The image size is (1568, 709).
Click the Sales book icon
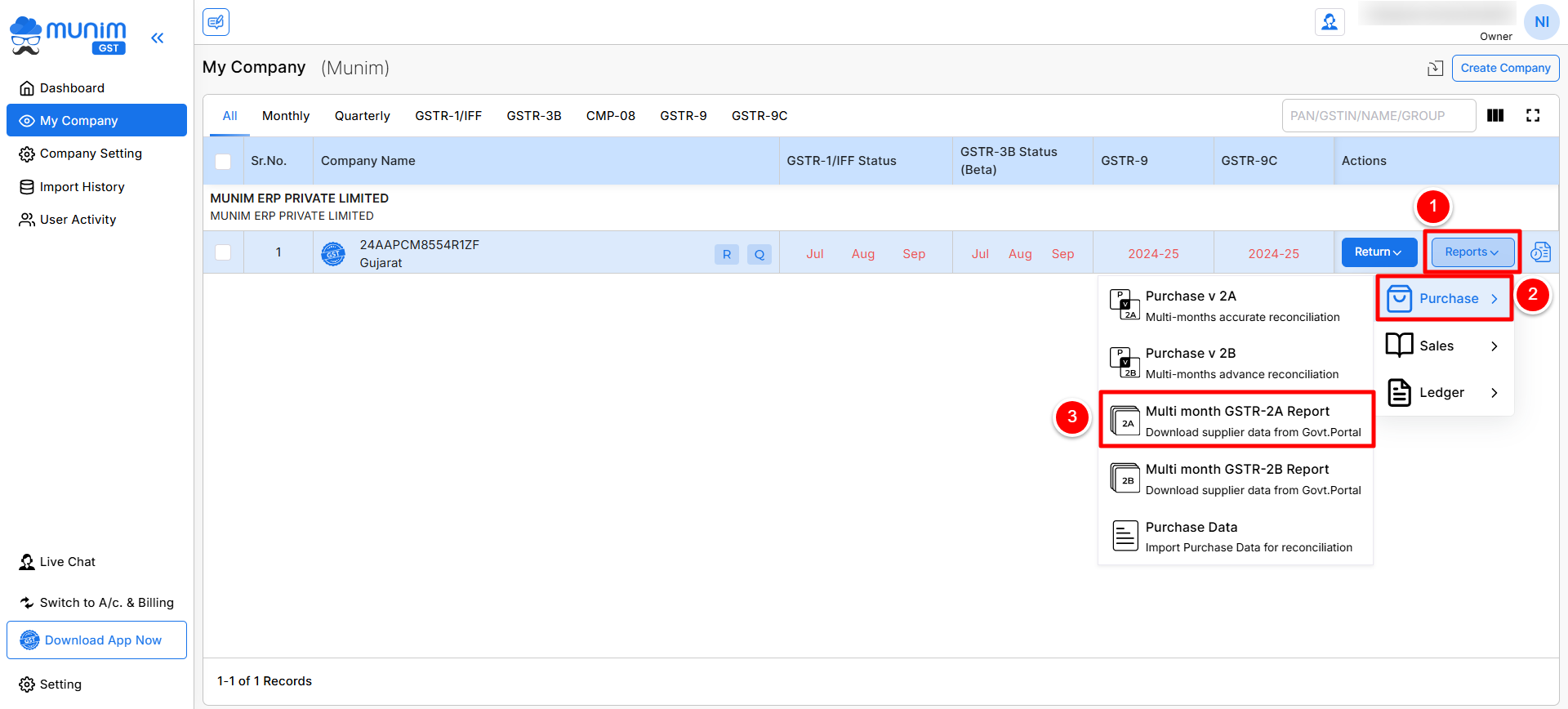pyautogui.click(x=1399, y=346)
